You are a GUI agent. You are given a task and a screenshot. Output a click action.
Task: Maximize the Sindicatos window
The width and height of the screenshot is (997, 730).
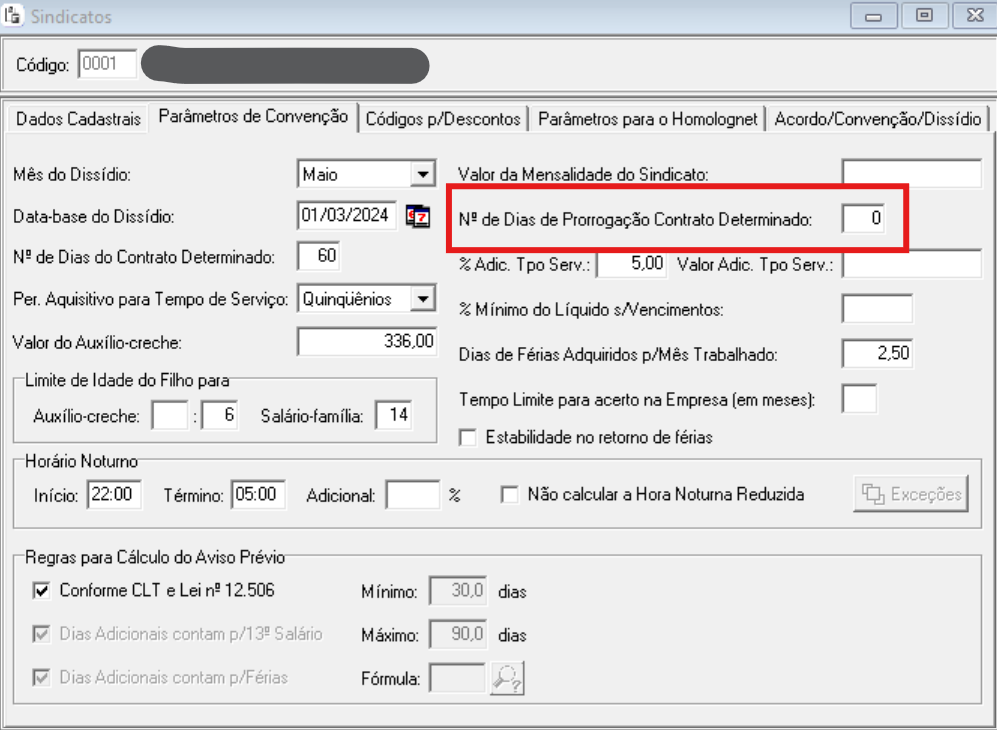coord(922,16)
